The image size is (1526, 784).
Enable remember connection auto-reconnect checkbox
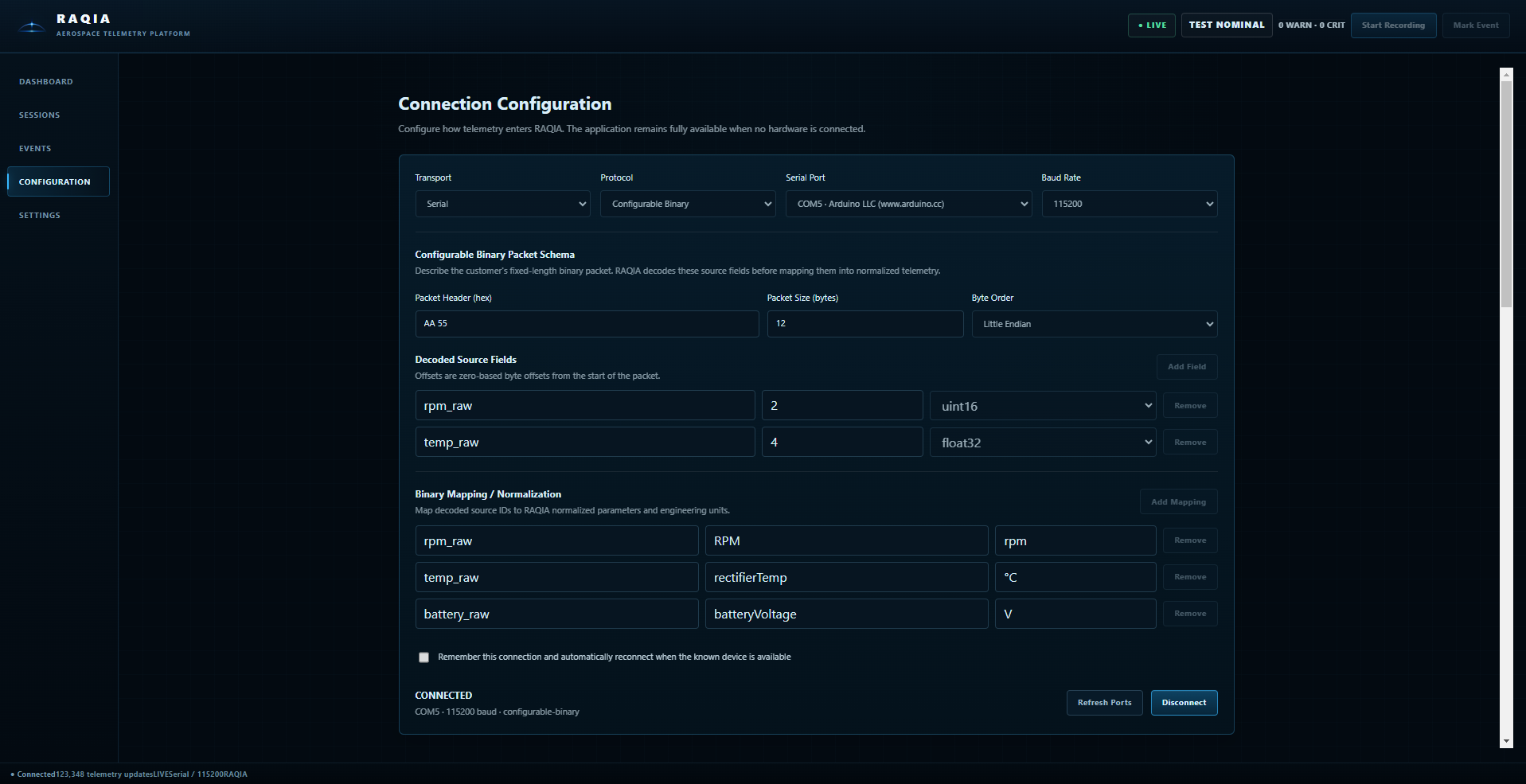click(x=423, y=657)
